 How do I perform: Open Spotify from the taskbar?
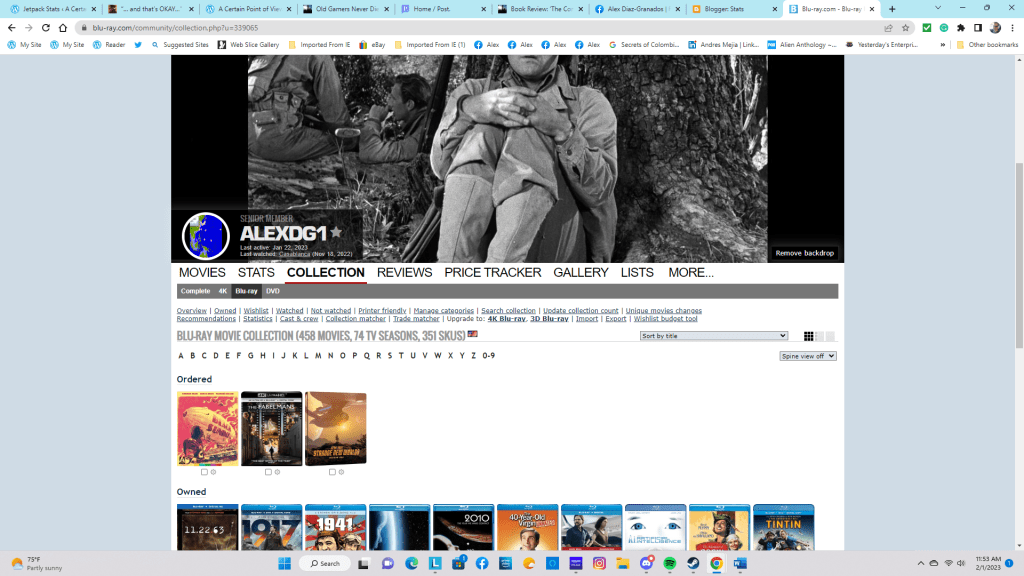coord(669,564)
